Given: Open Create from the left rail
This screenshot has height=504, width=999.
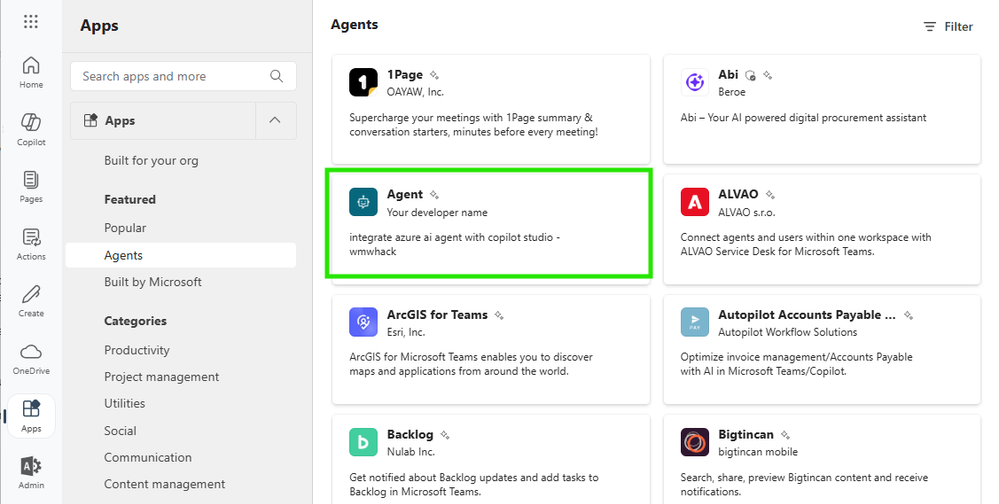Looking at the screenshot, I should coord(31,301).
